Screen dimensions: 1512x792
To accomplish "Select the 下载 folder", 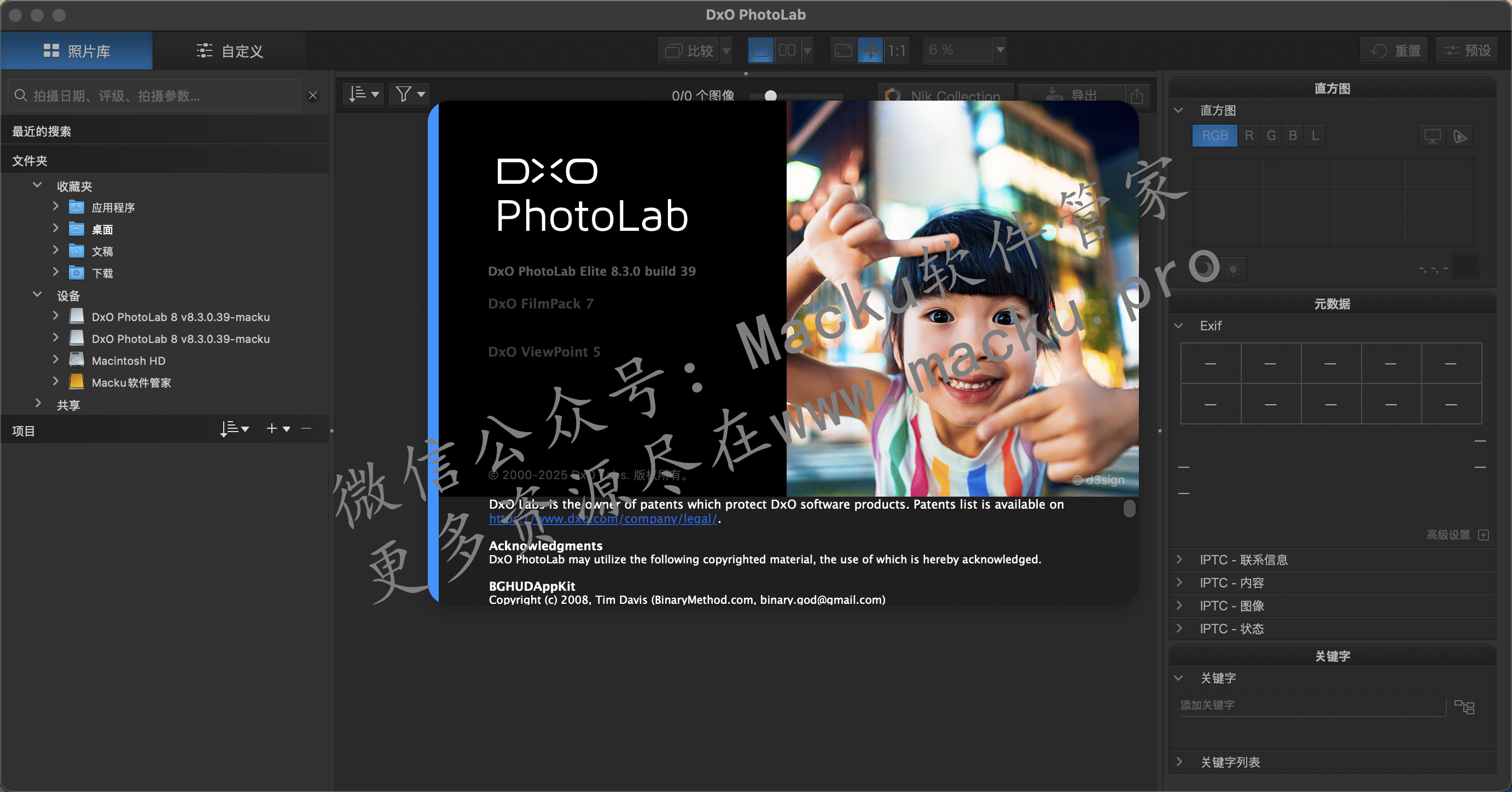I will pos(102,273).
